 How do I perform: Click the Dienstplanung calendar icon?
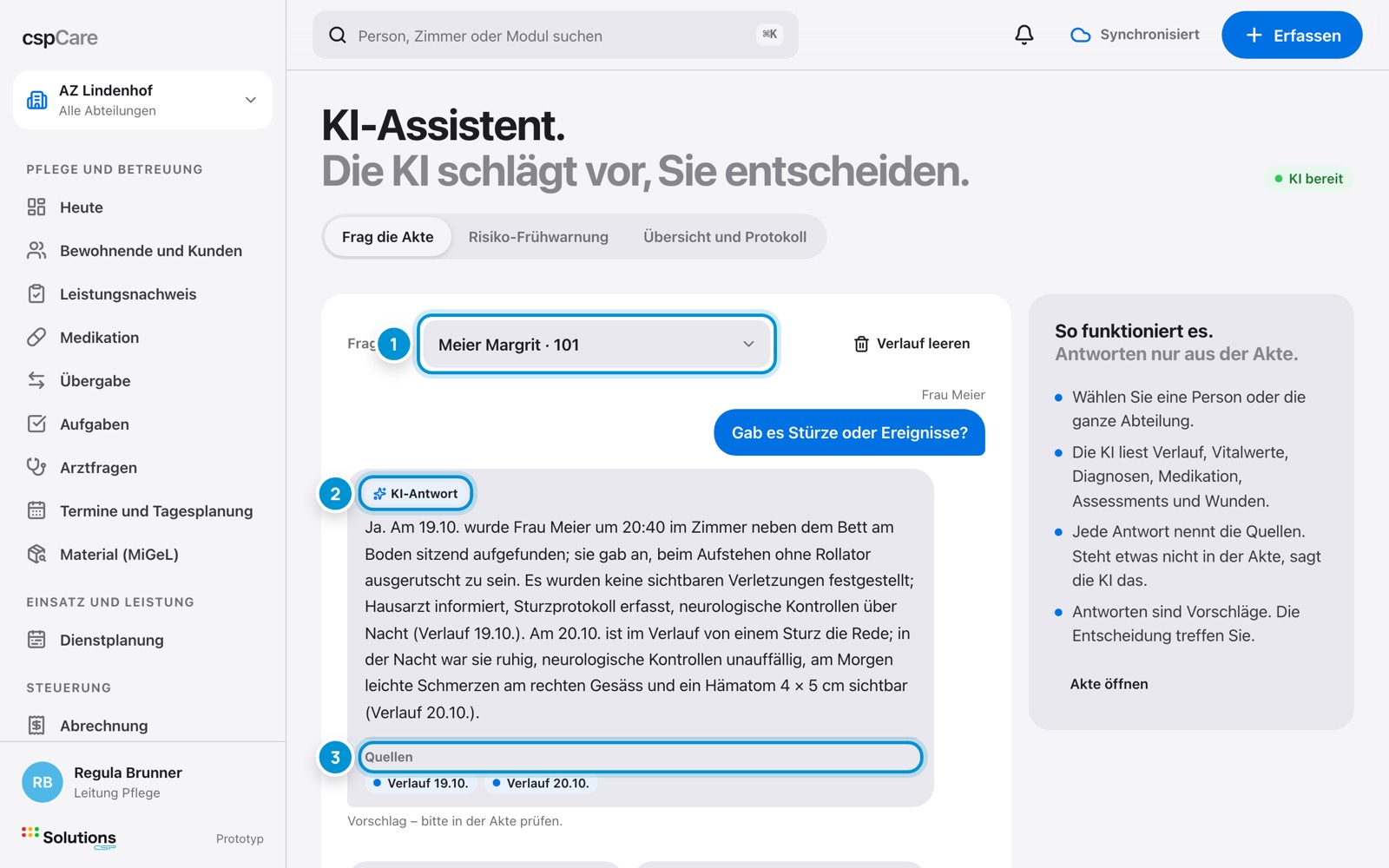click(36, 640)
